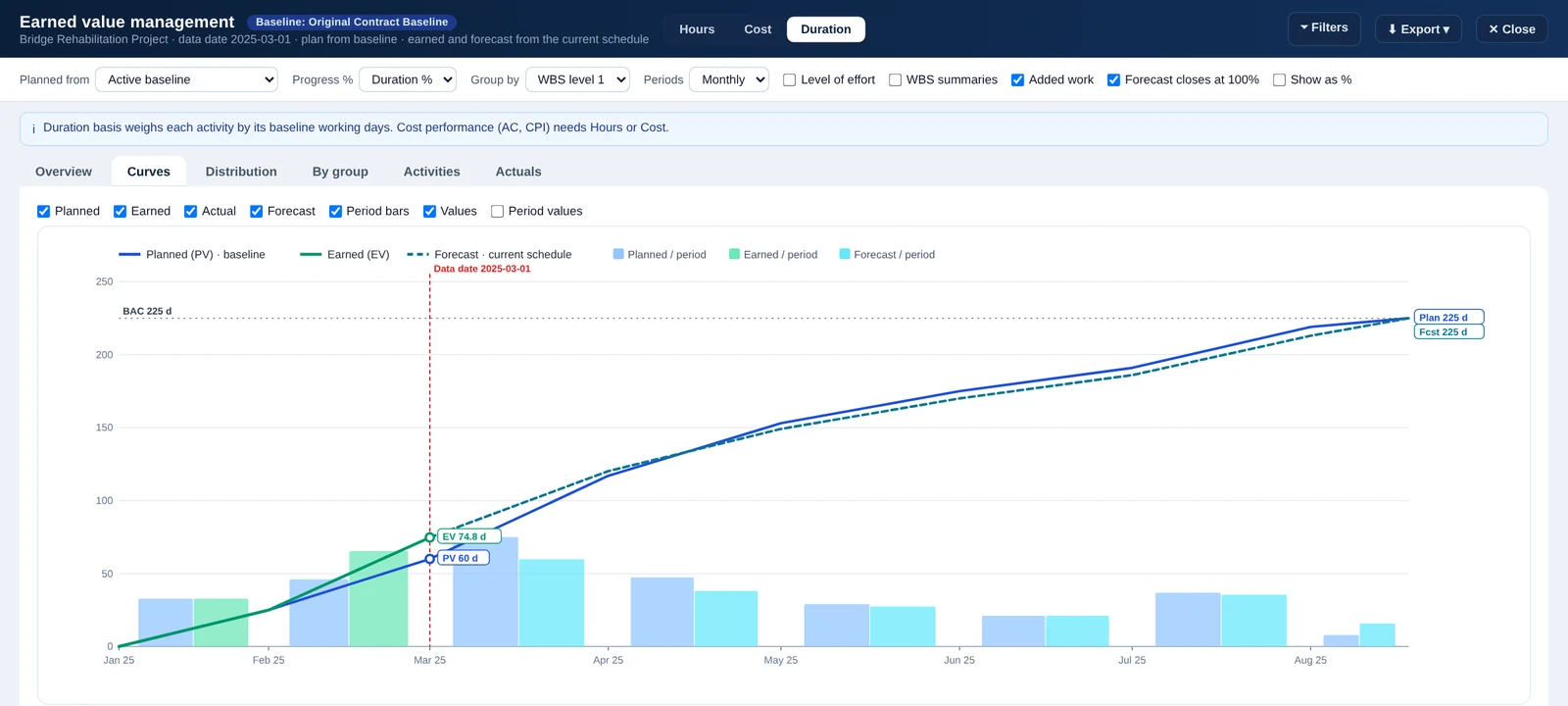Go to the Distribution tab
The image size is (1568, 706).
coord(241,172)
